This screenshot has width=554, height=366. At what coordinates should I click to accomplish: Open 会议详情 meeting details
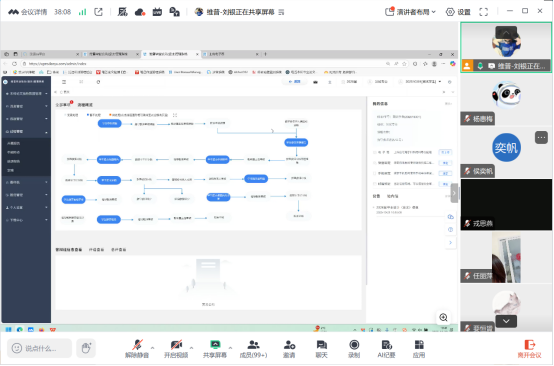tap(28, 12)
